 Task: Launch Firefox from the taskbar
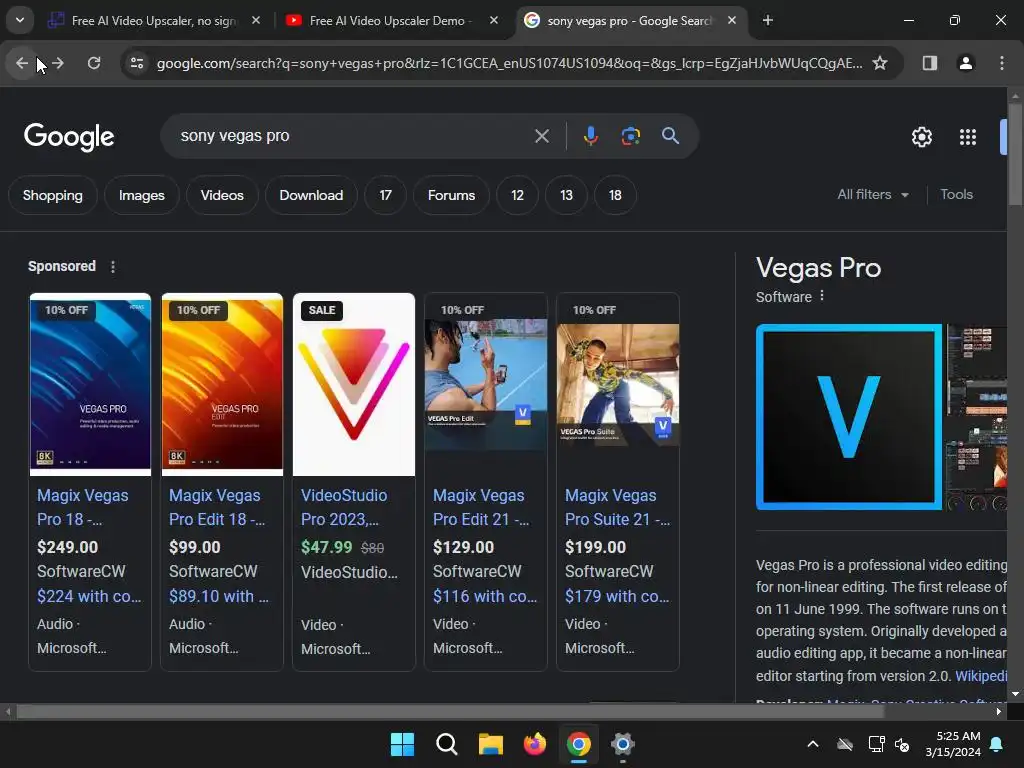click(534, 744)
